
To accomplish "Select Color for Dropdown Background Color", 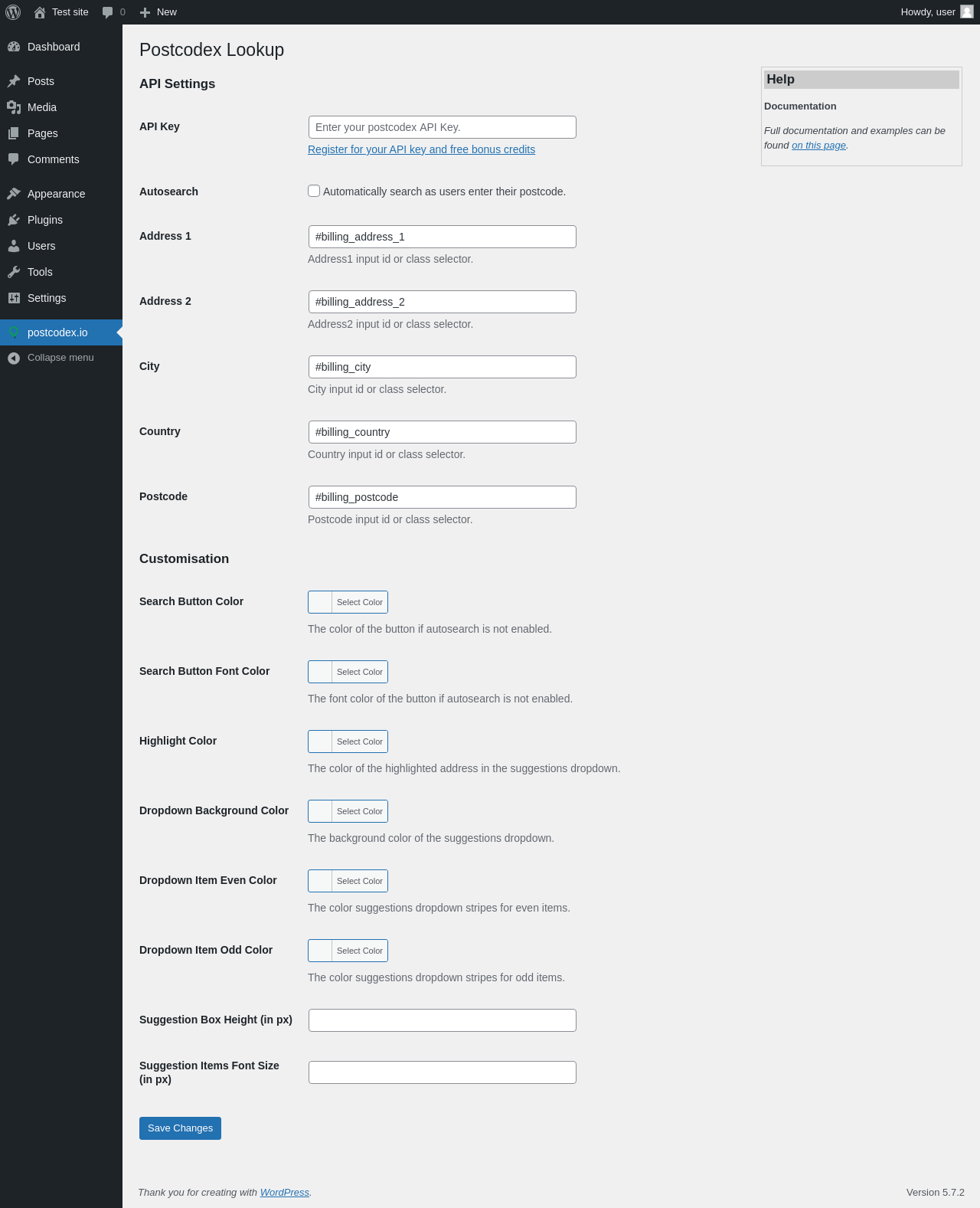I will point(348,811).
